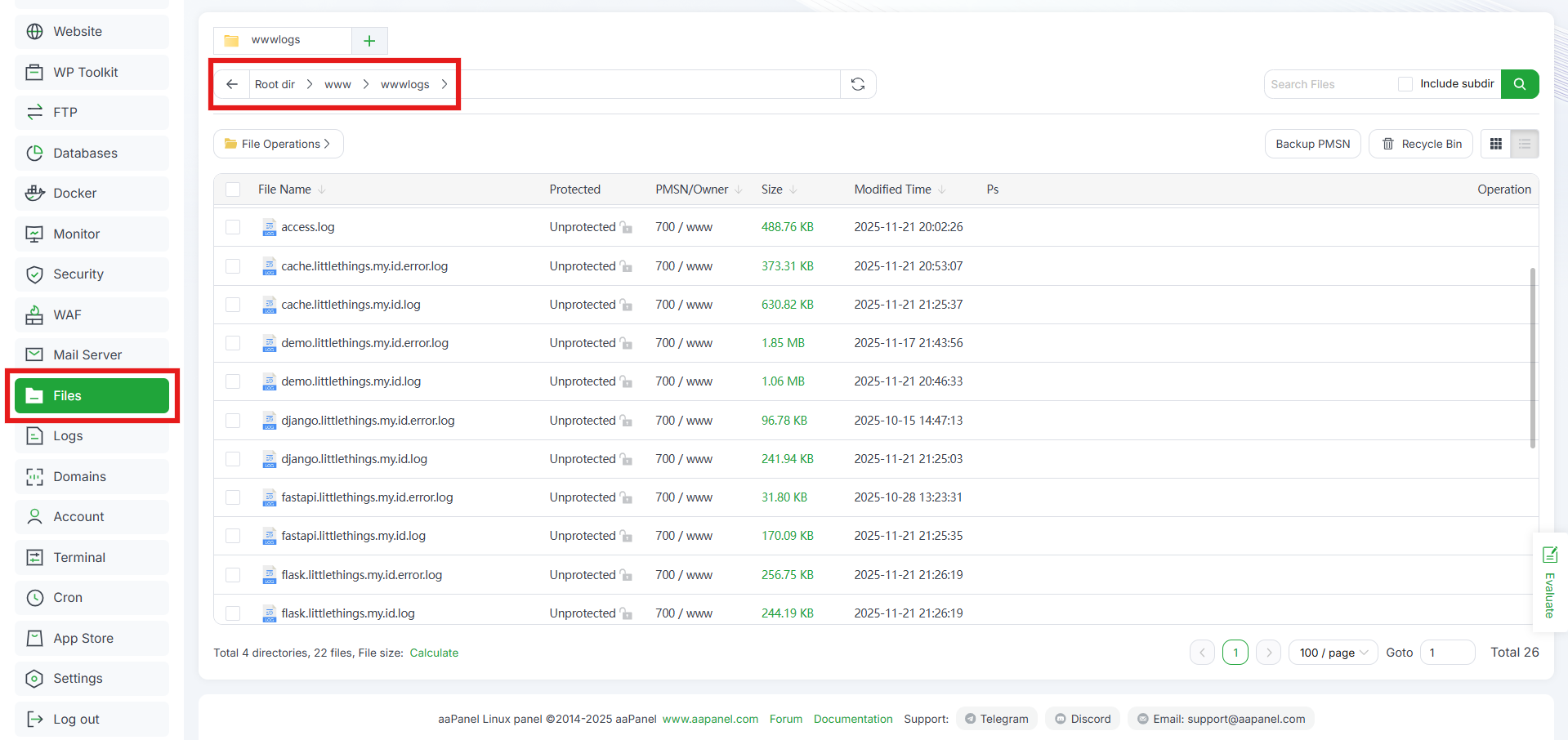Viewport: 1568px width, 740px height.
Task: Open the flask.littlethings.my.id.log file
Action: tap(348, 613)
